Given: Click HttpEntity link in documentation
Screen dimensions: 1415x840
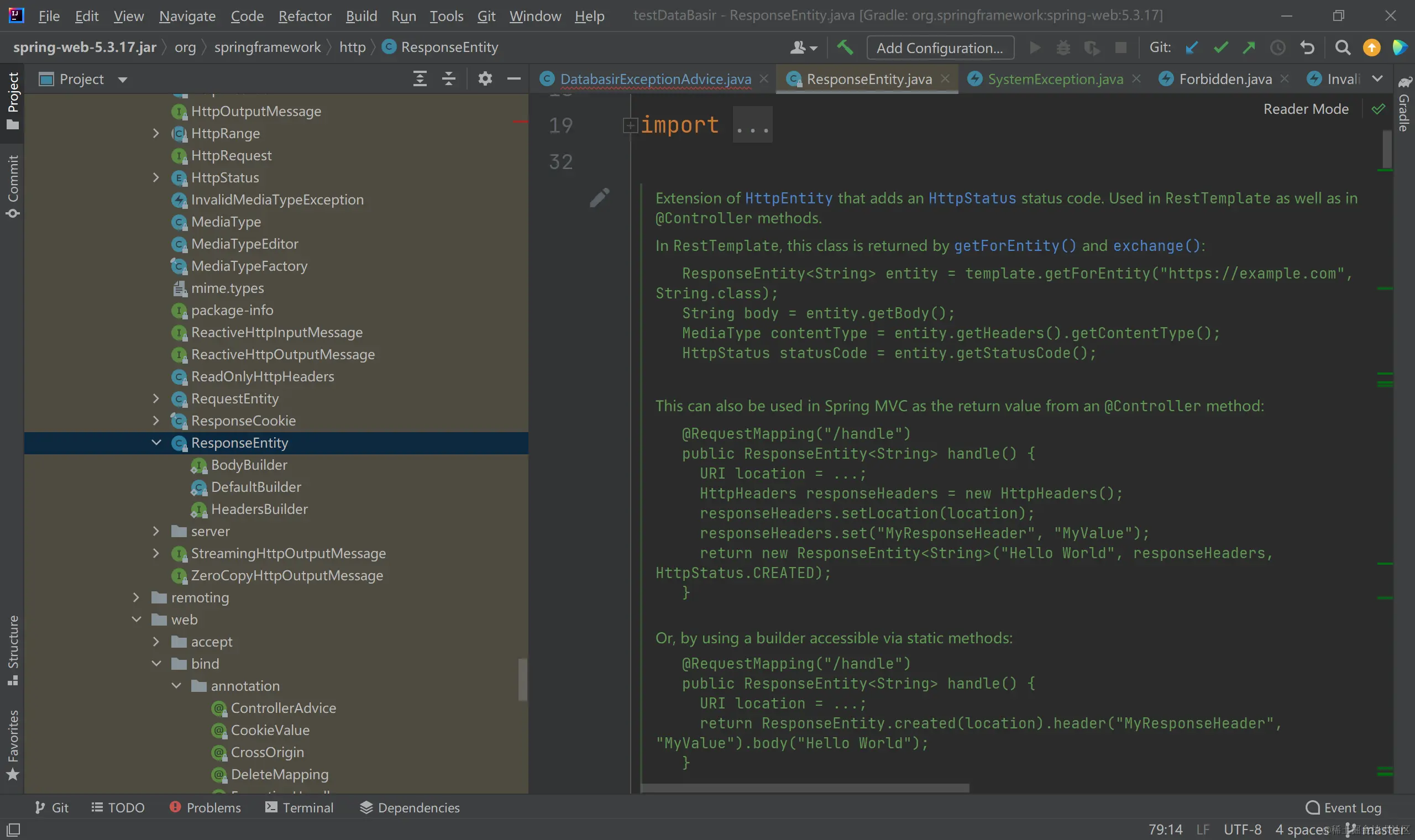Looking at the screenshot, I should pyautogui.click(x=788, y=198).
